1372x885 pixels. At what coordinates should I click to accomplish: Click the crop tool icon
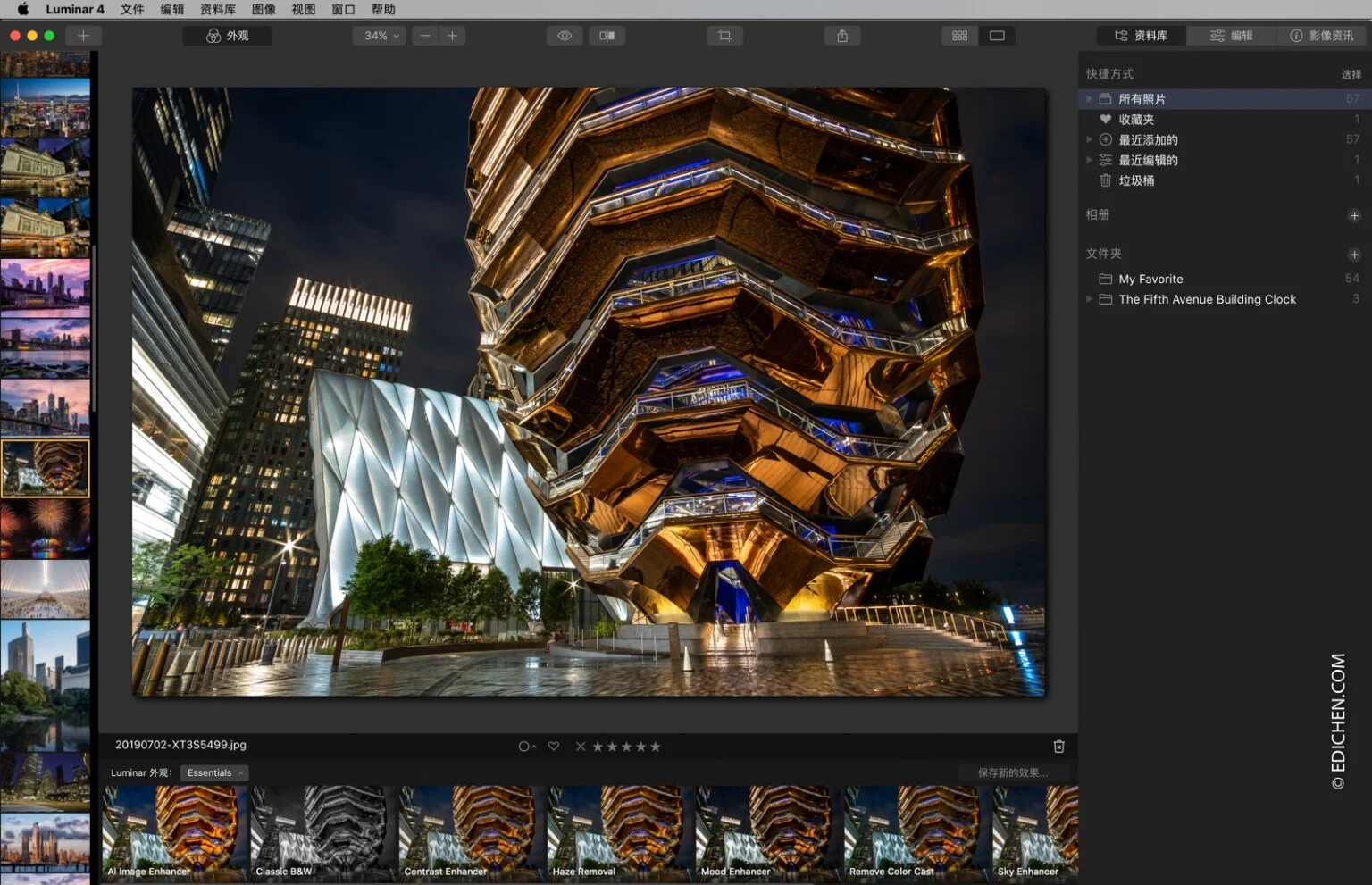pos(724,36)
